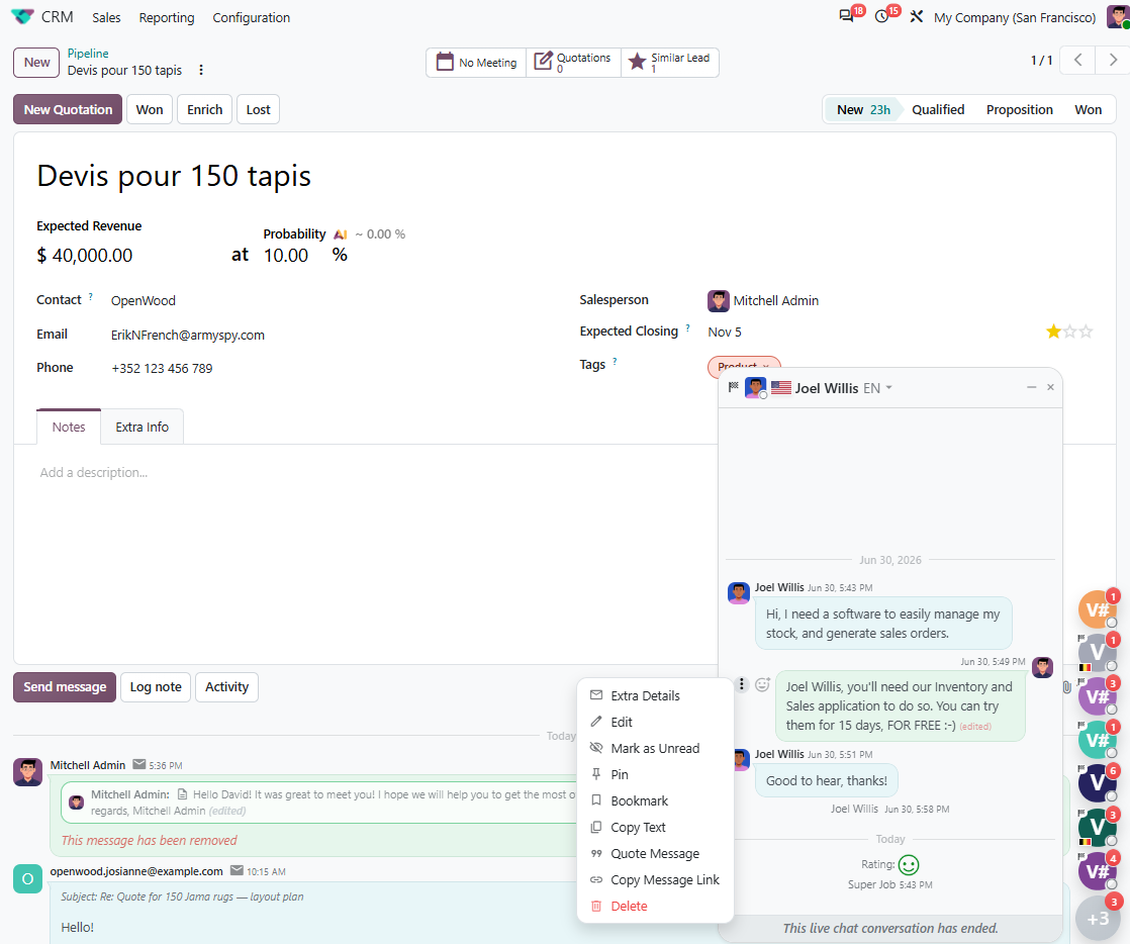Open the Sales menu
This screenshot has height=944, width=1130.
click(106, 17)
